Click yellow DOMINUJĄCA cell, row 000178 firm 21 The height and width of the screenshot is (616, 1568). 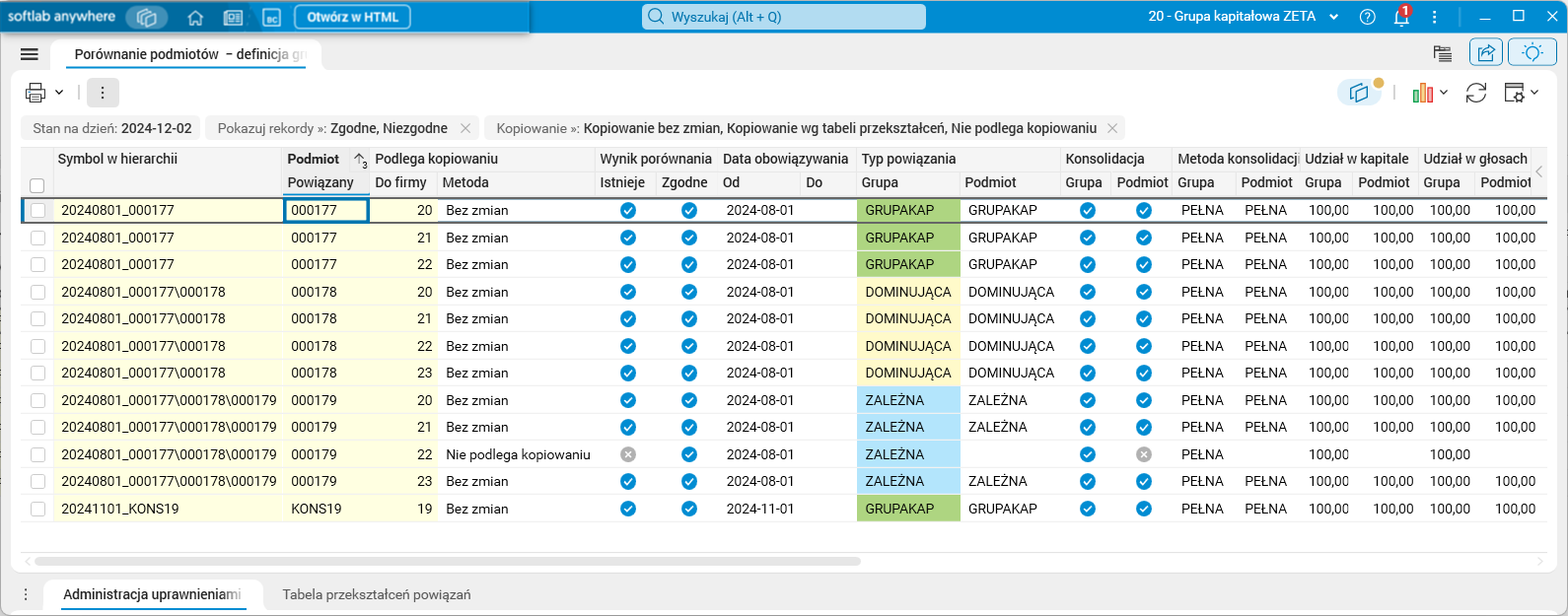pos(908,318)
